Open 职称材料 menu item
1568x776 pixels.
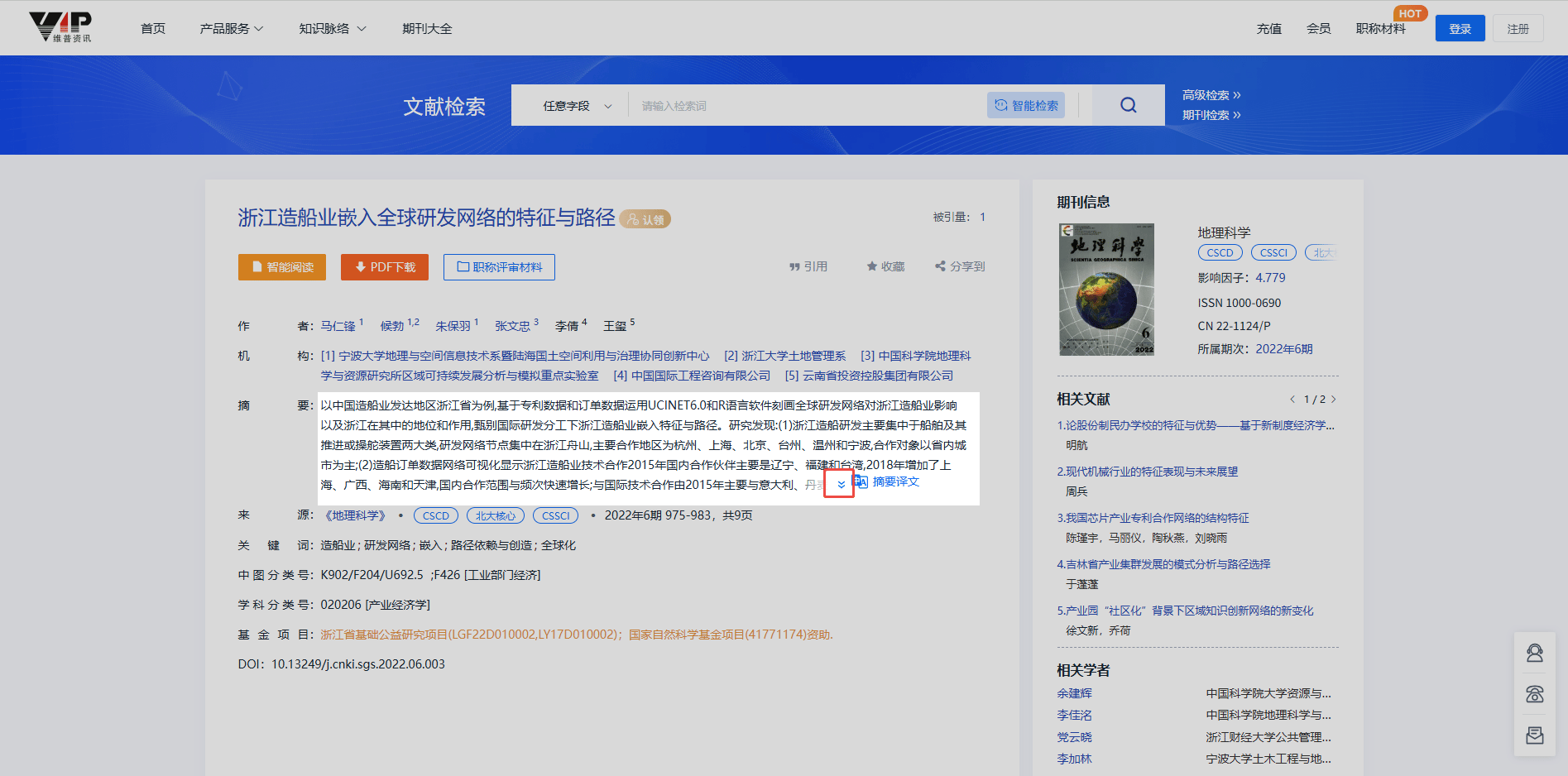point(1381,28)
